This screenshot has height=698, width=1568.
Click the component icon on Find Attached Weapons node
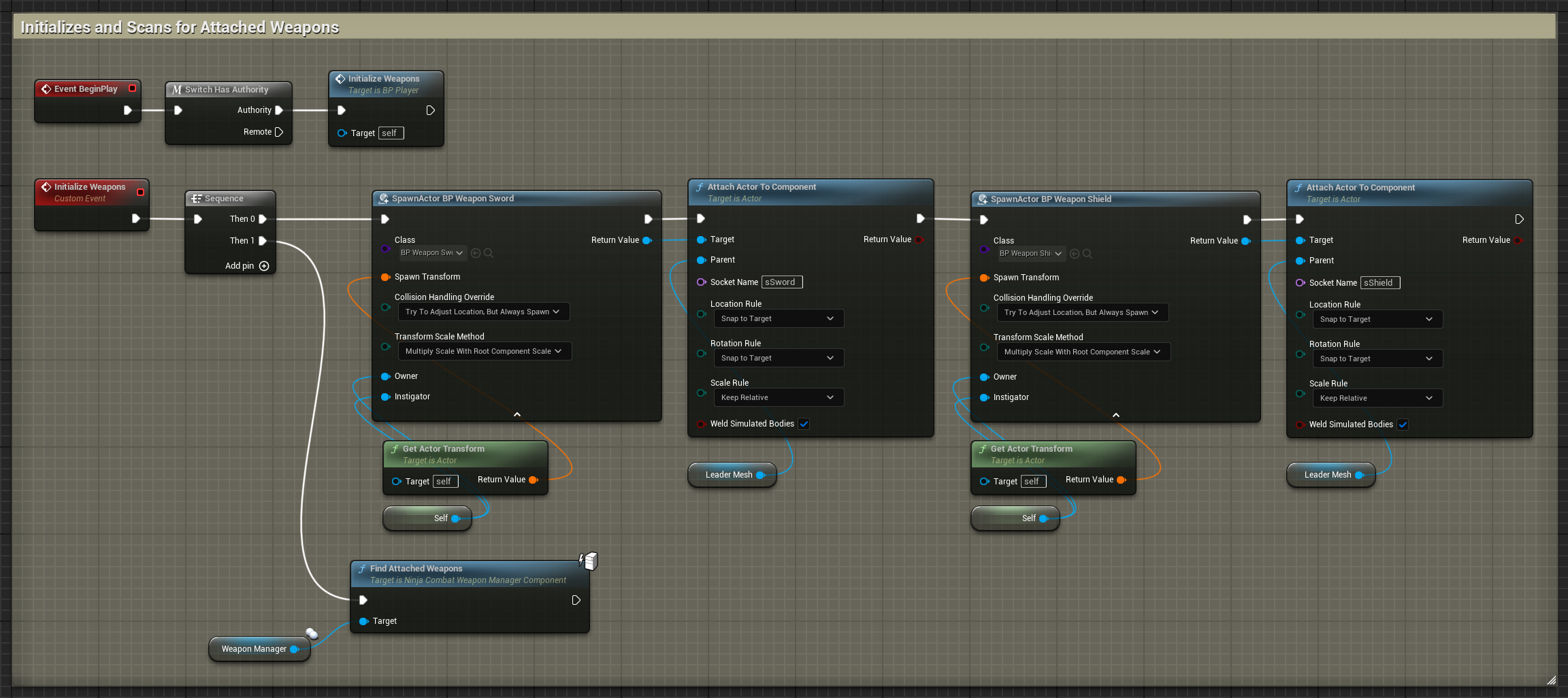[589, 561]
